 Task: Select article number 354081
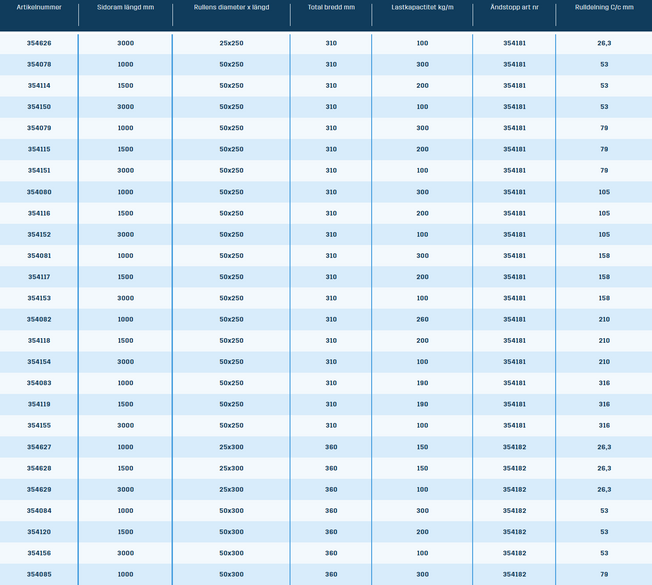pyautogui.click(x=39, y=256)
